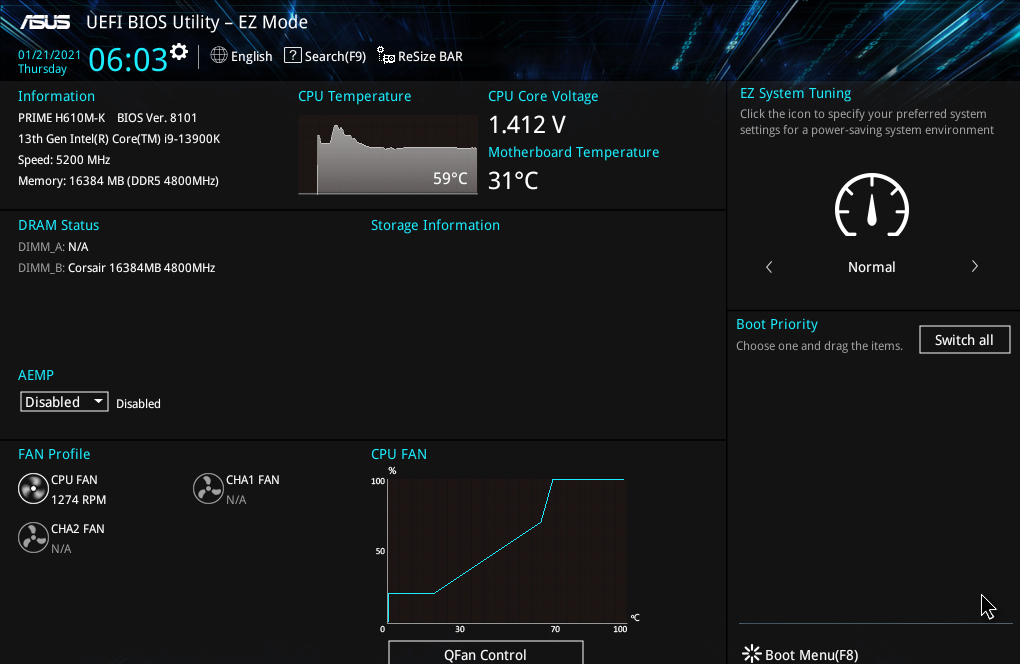Open the AEMP Disabled dropdown
Image resolution: width=1020 pixels, height=664 pixels.
click(x=64, y=402)
